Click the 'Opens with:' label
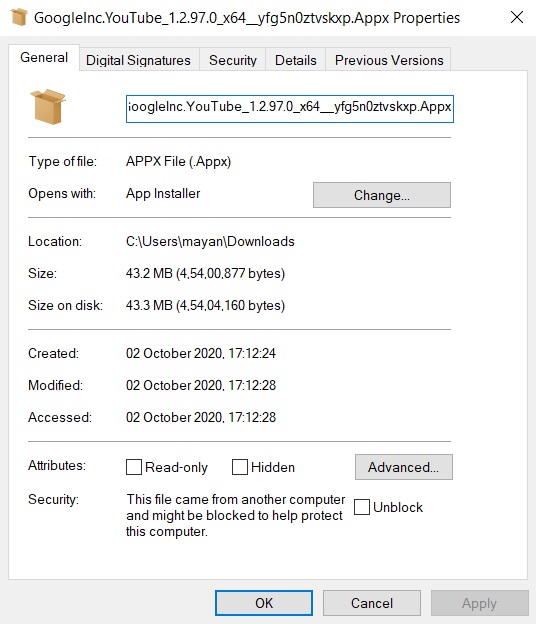 [62, 193]
